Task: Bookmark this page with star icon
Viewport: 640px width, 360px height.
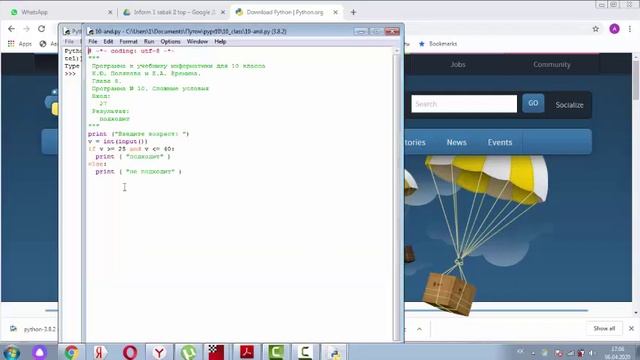Action: pos(596,29)
